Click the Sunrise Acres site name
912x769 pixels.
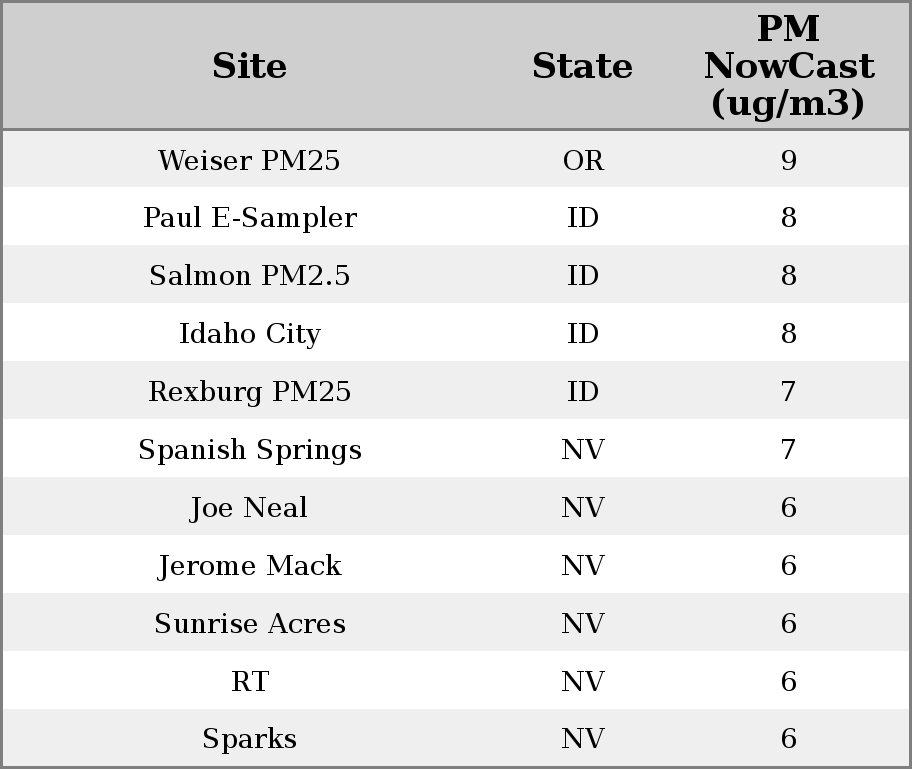tap(249, 624)
